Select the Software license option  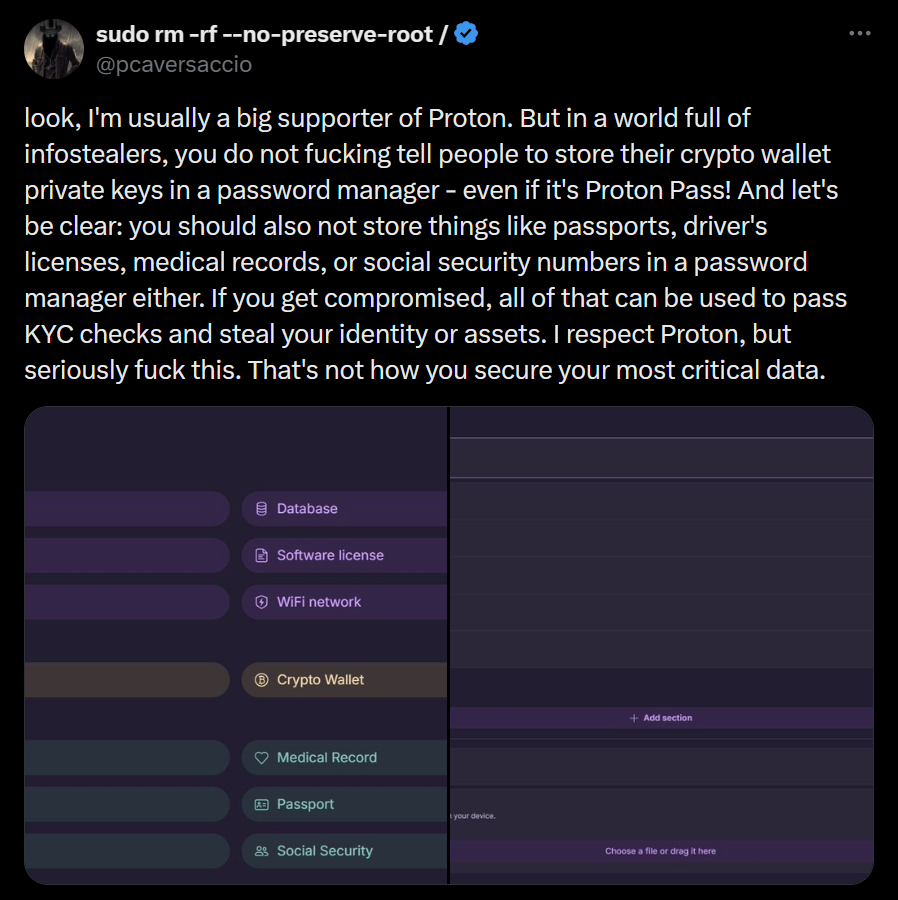click(344, 555)
